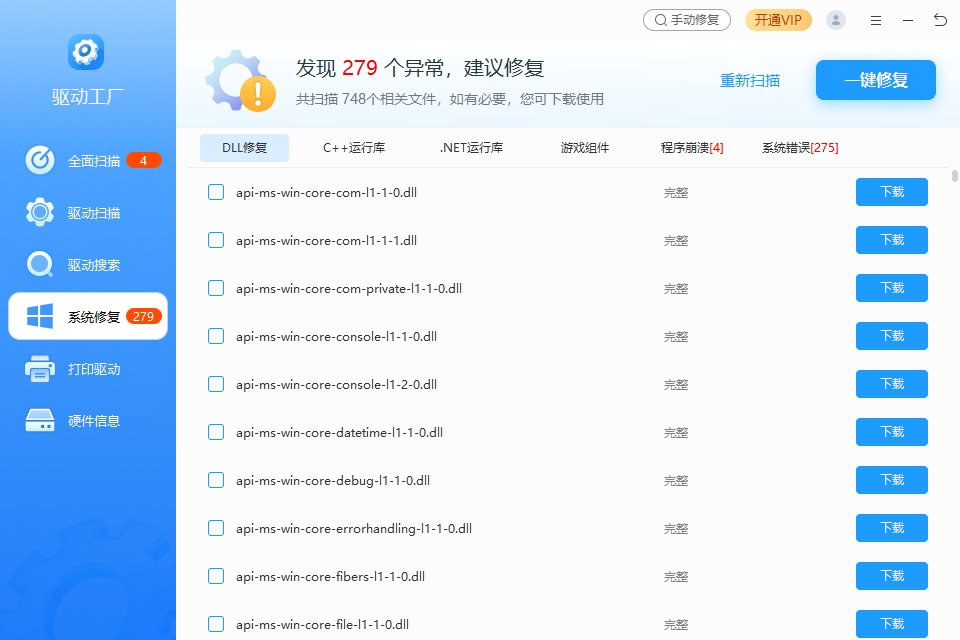Open 硬件信息 hardware drive icon
Image resolution: width=960 pixels, height=640 pixels.
40,421
